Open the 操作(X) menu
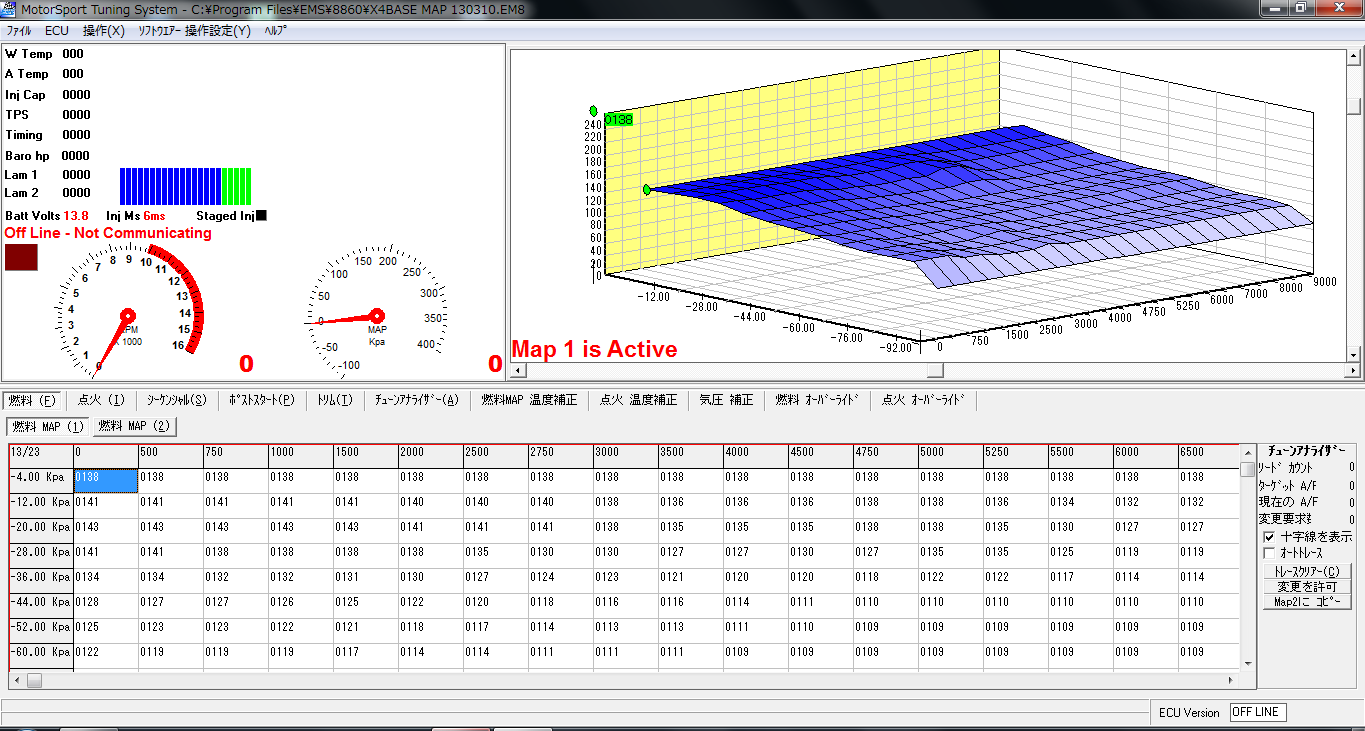The height and width of the screenshot is (731, 1365). click(104, 31)
